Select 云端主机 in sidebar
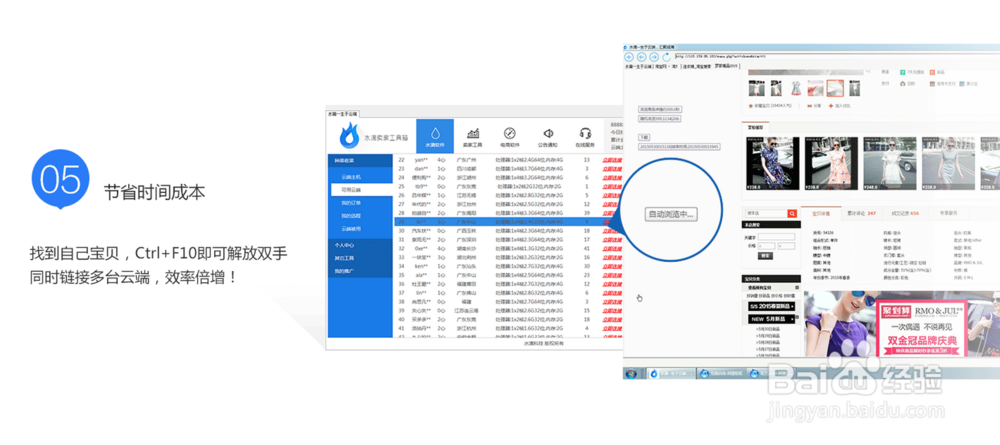Screen dimensions: 1000x445 tap(351, 177)
